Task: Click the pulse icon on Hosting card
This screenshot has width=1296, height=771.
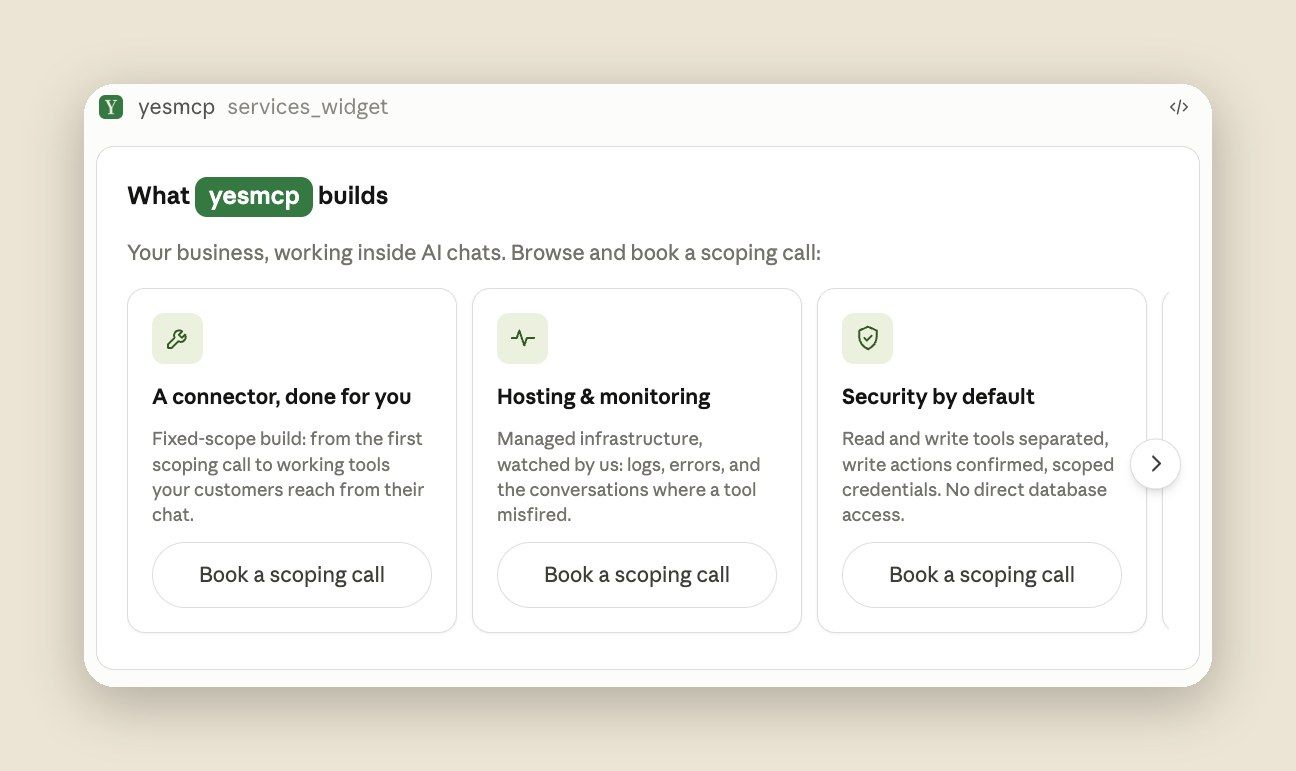Action: click(522, 338)
